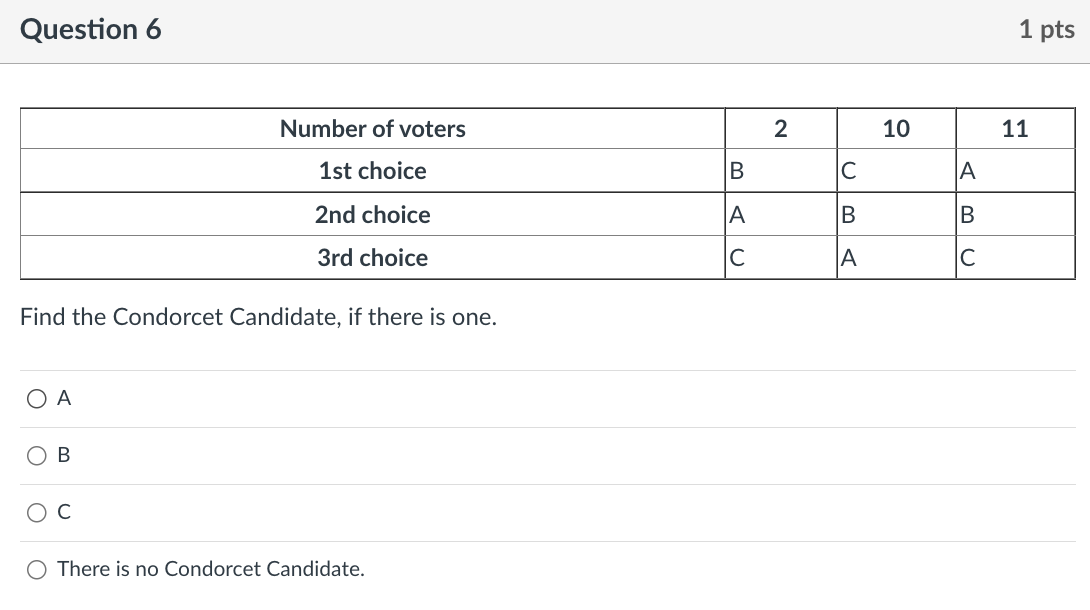Click the '3rd choice' row label
Viewport: 1090px width, 610px height.
(x=373, y=258)
